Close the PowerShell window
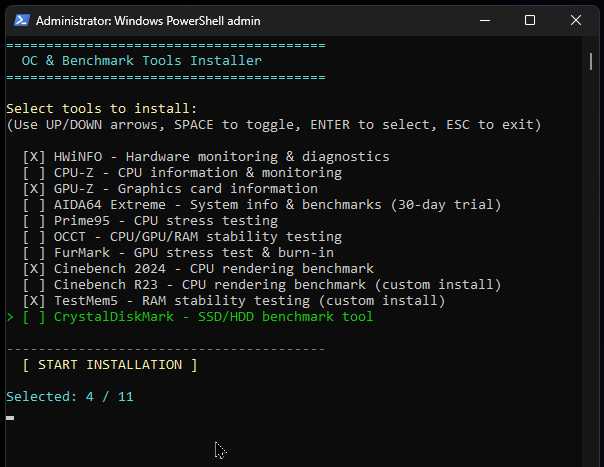The width and height of the screenshot is (604, 467). (575, 20)
